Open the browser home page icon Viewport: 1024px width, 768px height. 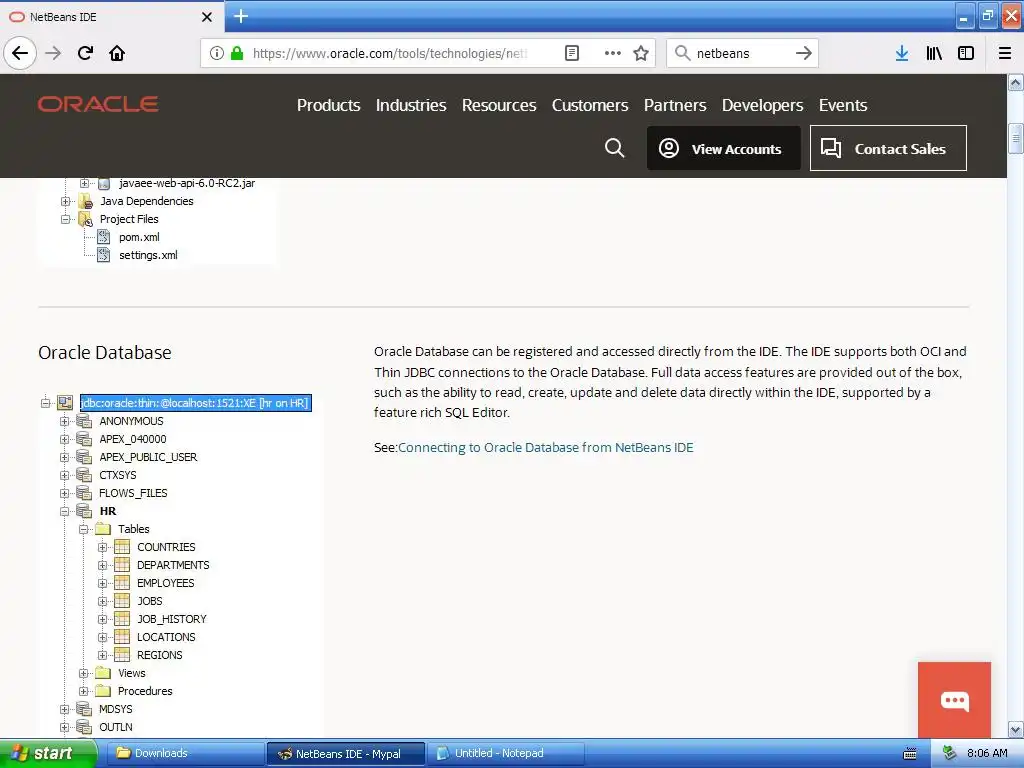(117, 53)
